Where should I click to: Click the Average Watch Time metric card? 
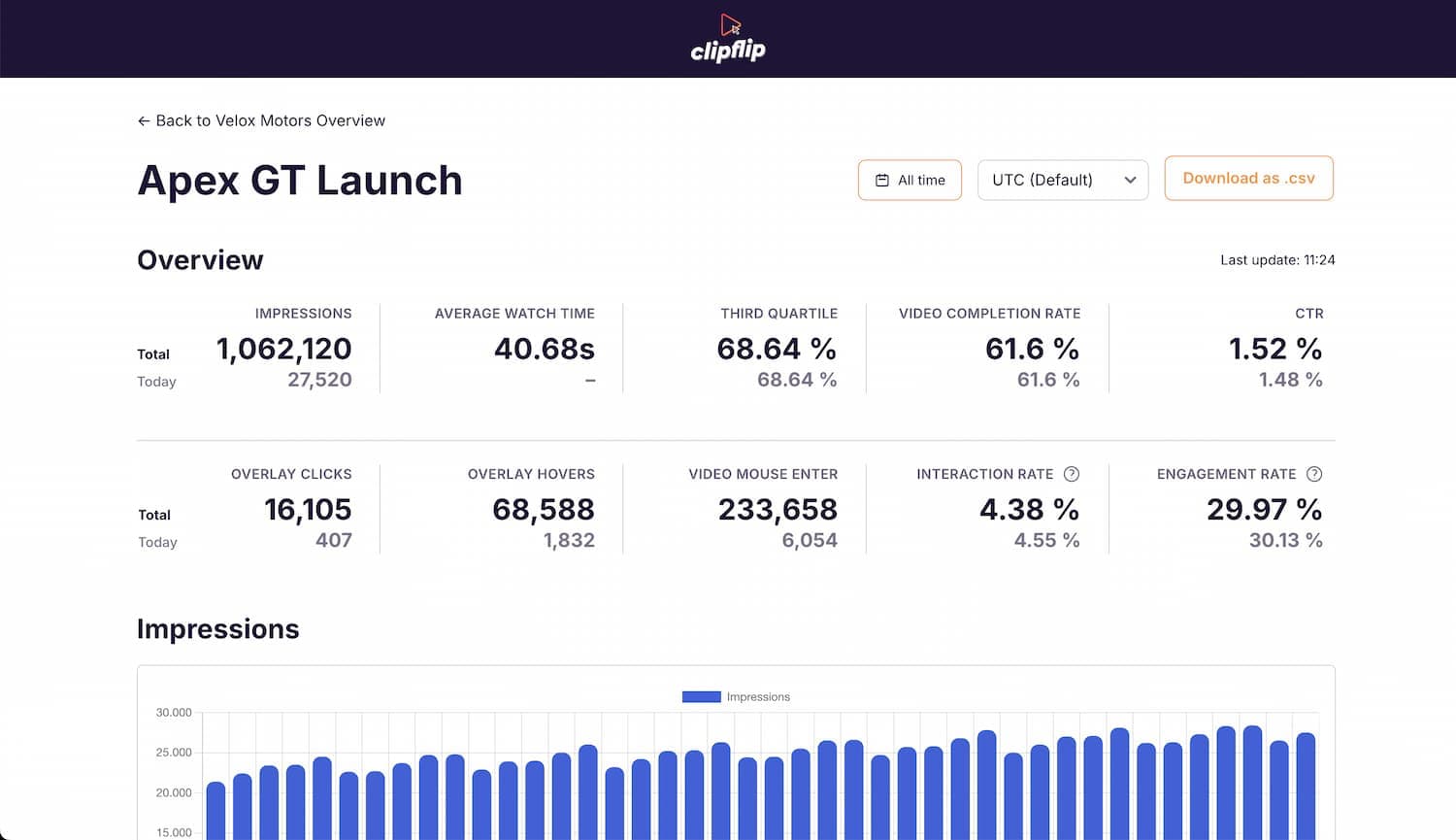[514, 348]
